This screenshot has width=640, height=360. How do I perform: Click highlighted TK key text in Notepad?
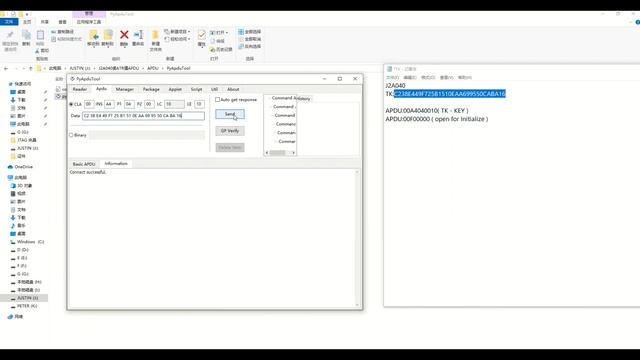pos(449,94)
